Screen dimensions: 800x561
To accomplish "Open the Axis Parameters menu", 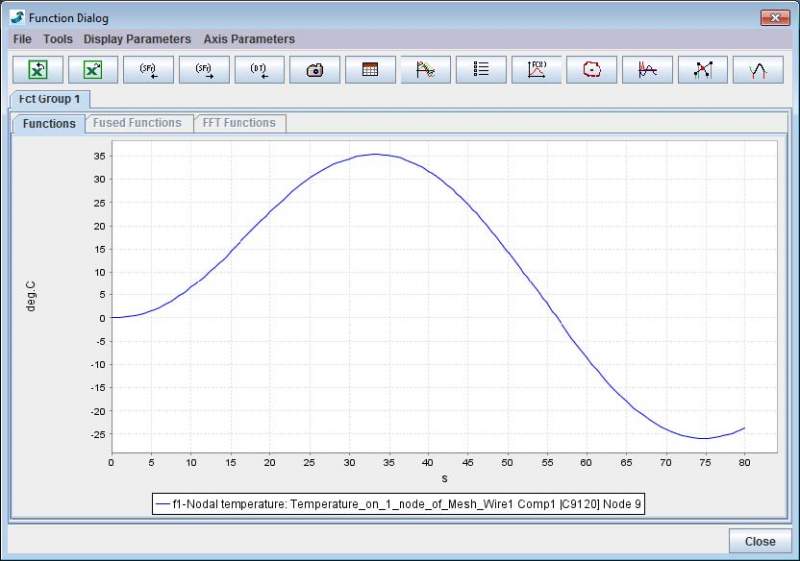I will (x=249, y=39).
